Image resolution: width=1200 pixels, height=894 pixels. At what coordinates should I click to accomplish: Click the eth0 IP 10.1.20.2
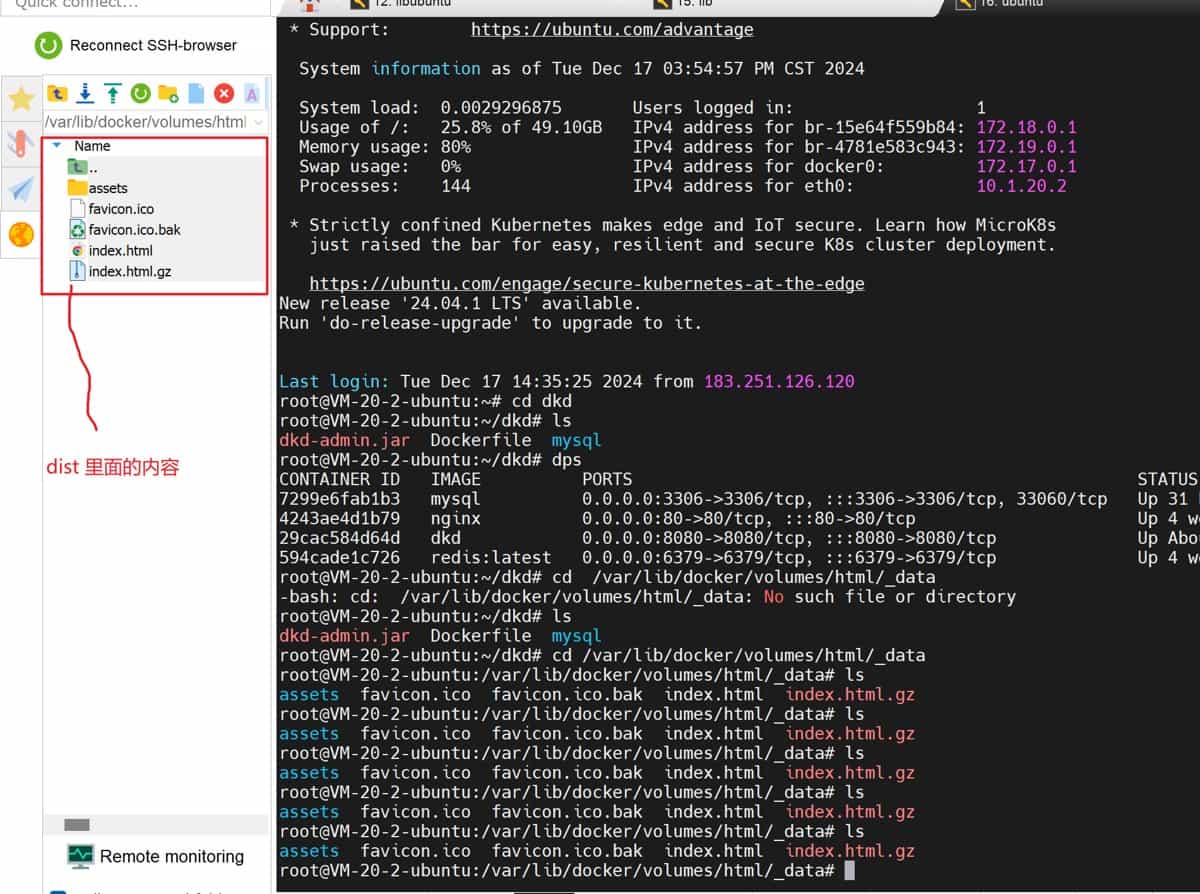(1021, 185)
